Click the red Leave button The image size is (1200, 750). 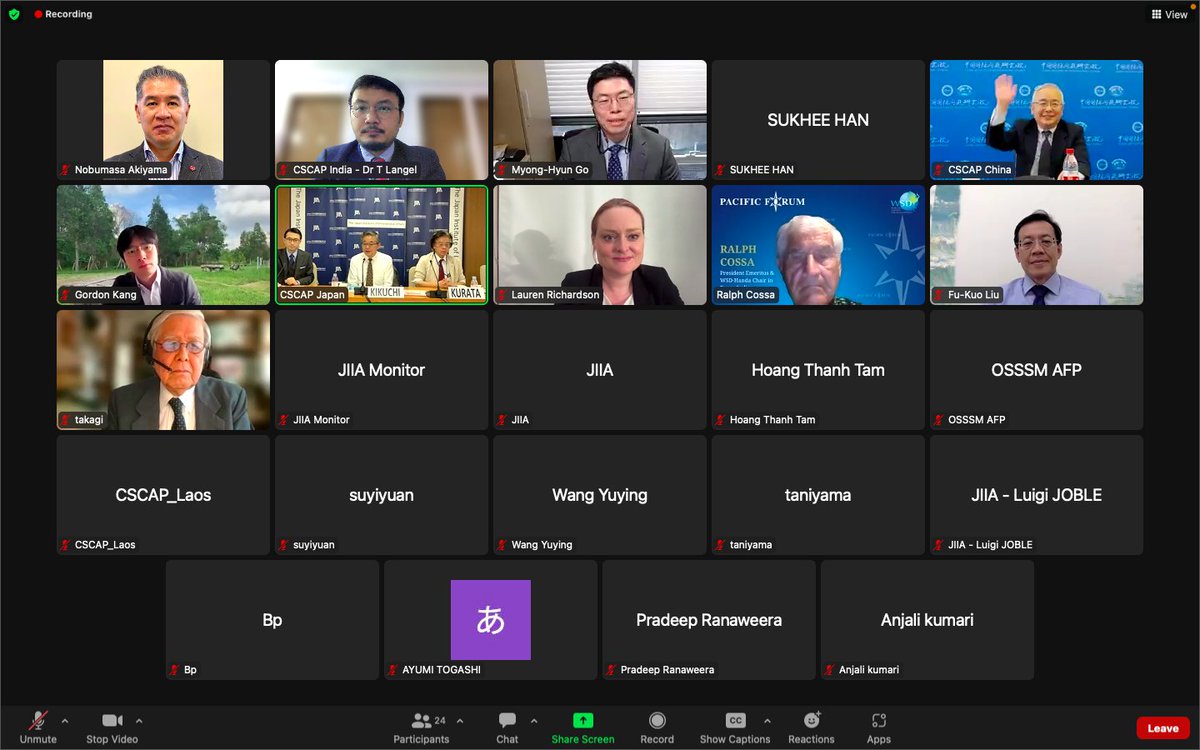pos(1163,728)
